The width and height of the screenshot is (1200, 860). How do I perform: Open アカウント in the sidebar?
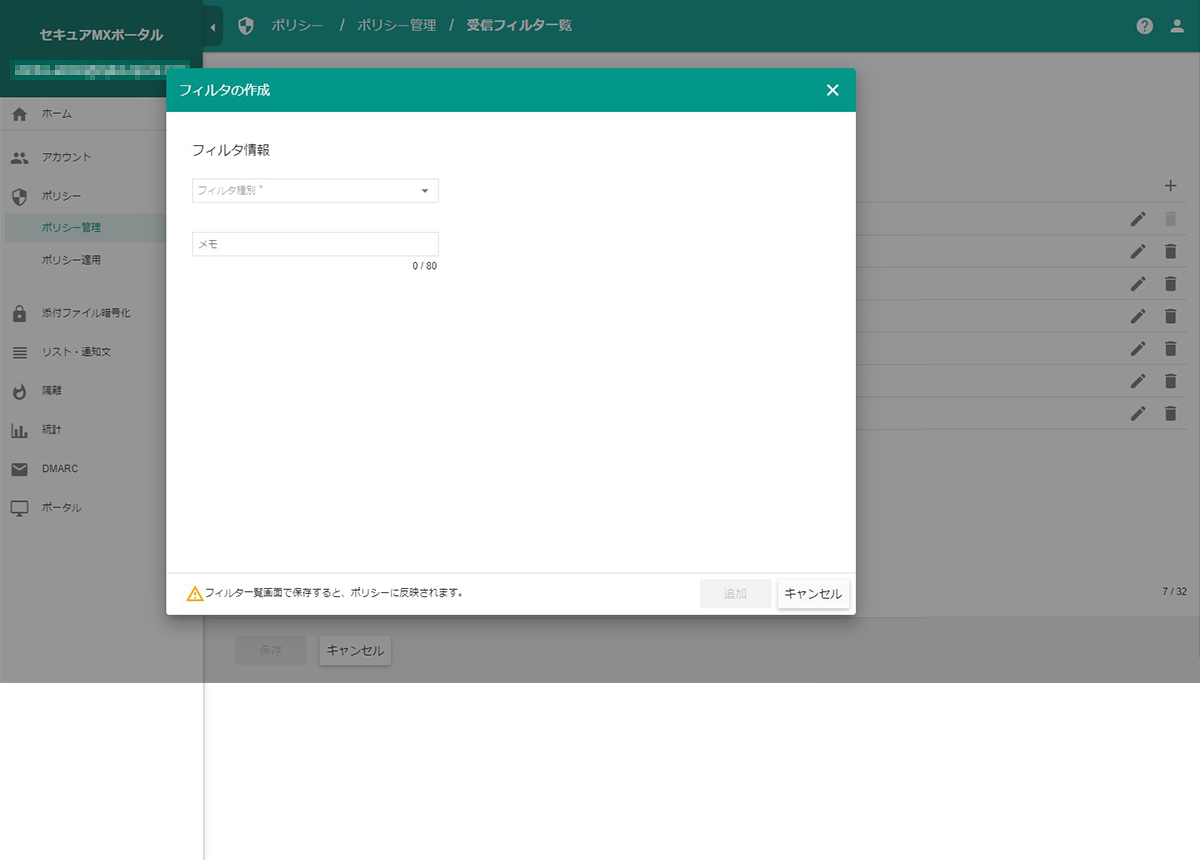[x=66, y=157]
